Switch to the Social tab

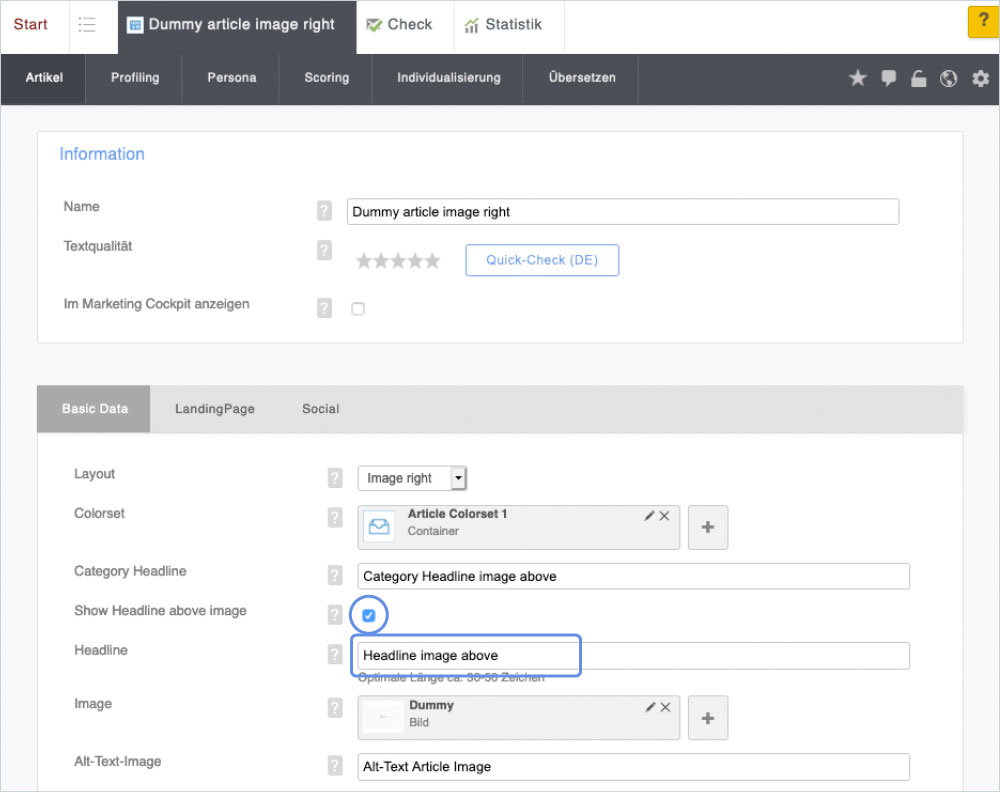[321, 409]
